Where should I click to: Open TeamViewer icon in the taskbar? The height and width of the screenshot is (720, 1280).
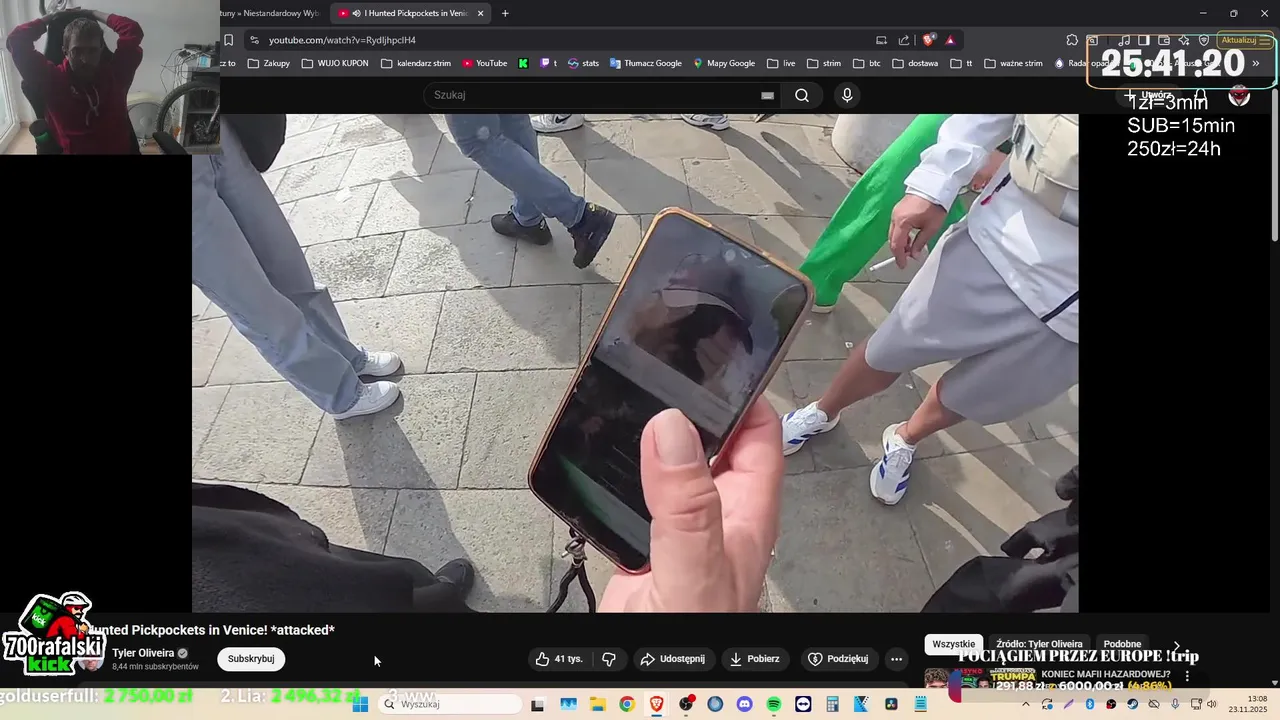803,704
